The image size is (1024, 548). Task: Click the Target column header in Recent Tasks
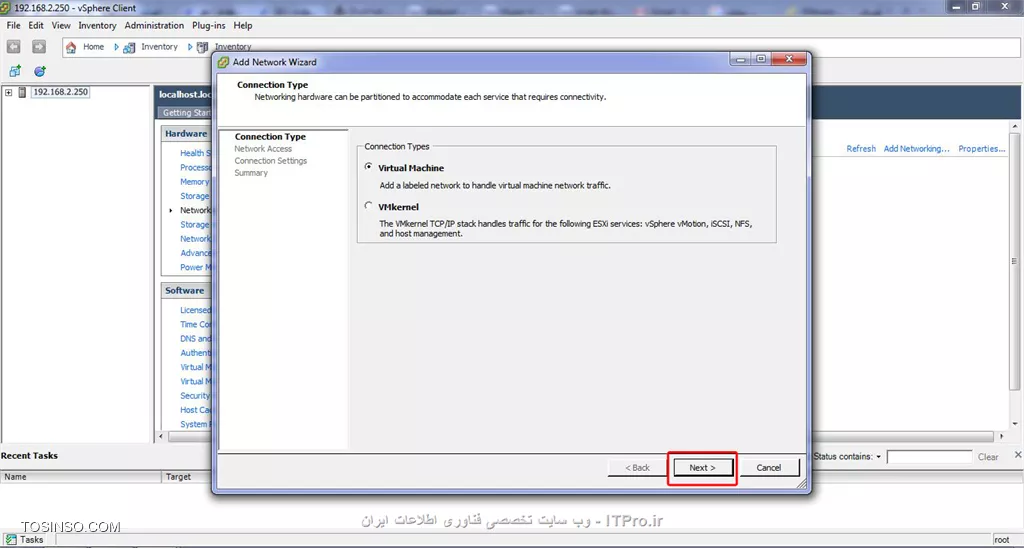[x=187, y=477]
